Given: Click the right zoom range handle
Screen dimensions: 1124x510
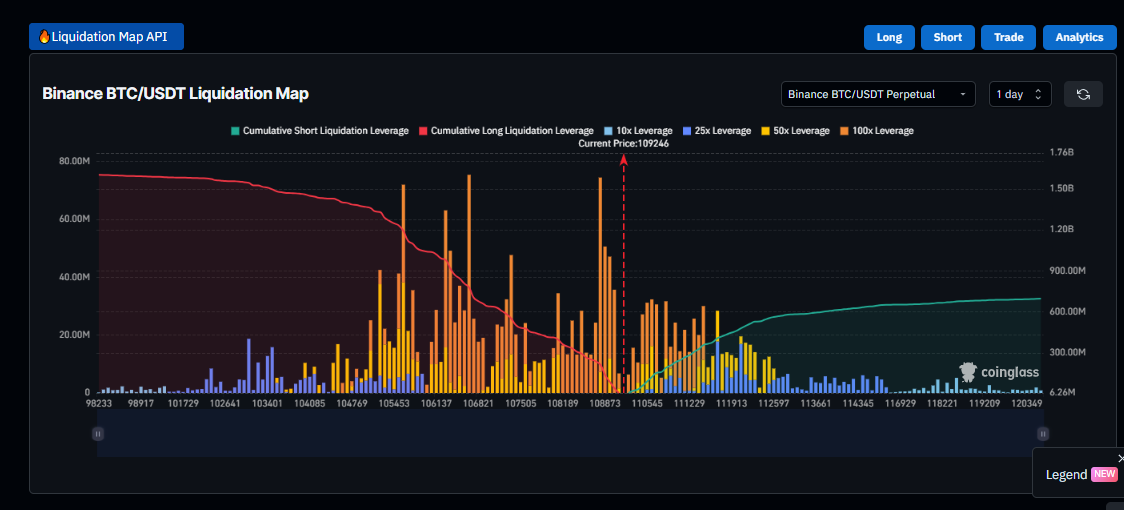Looking at the screenshot, I should pyautogui.click(x=1043, y=433).
